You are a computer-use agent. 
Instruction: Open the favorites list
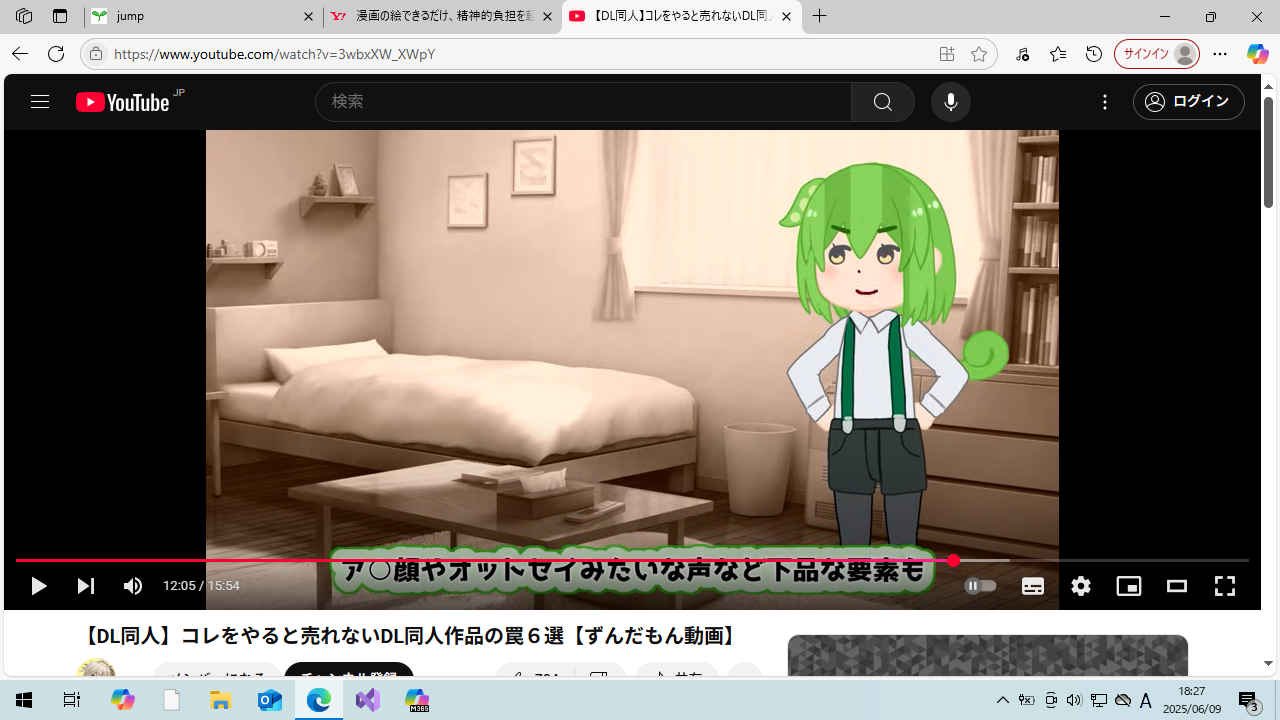pyautogui.click(x=1058, y=54)
